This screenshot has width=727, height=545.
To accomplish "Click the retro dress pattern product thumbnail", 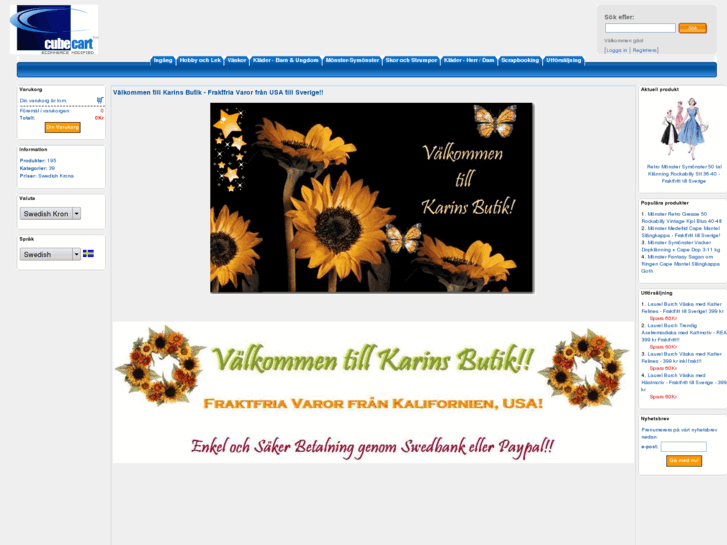I will [x=684, y=128].
